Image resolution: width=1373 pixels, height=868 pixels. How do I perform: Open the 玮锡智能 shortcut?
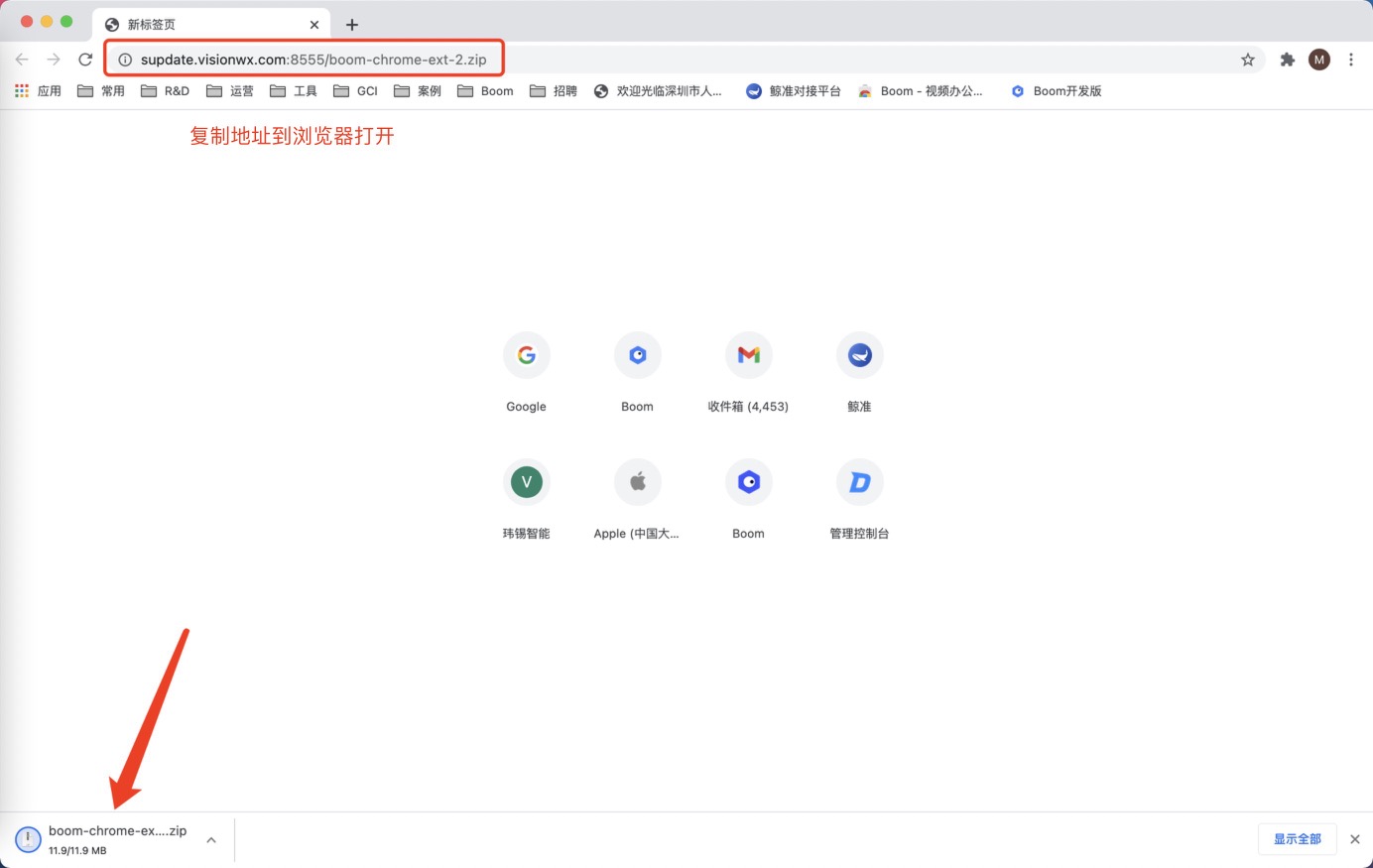(526, 482)
